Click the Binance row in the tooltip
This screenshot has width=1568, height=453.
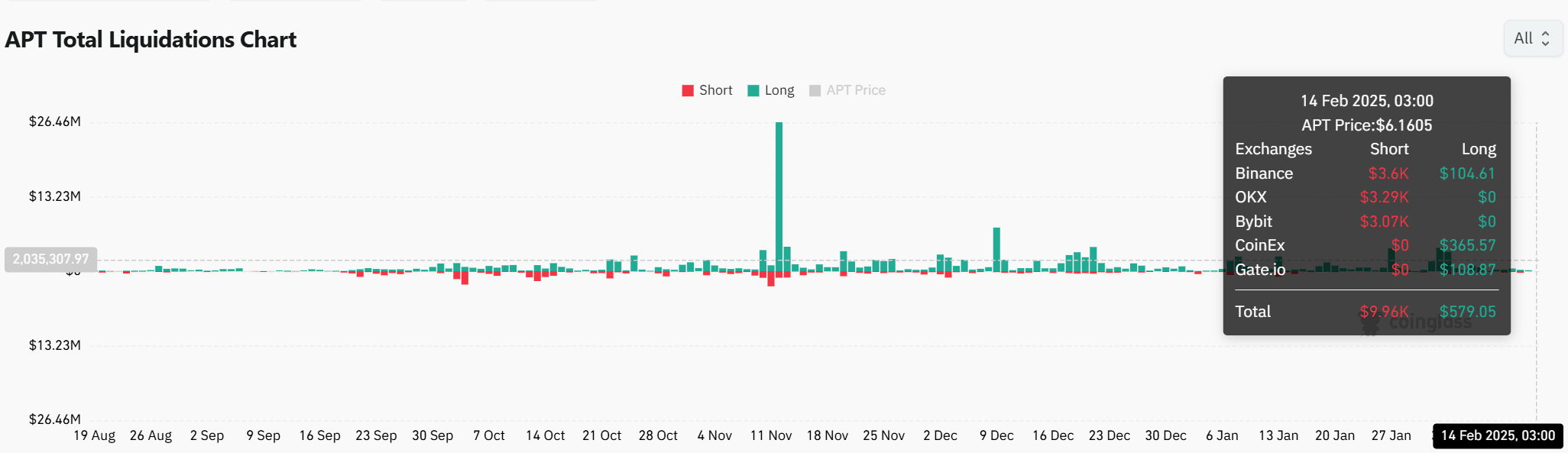pyautogui.click(x=1365, y=173)
